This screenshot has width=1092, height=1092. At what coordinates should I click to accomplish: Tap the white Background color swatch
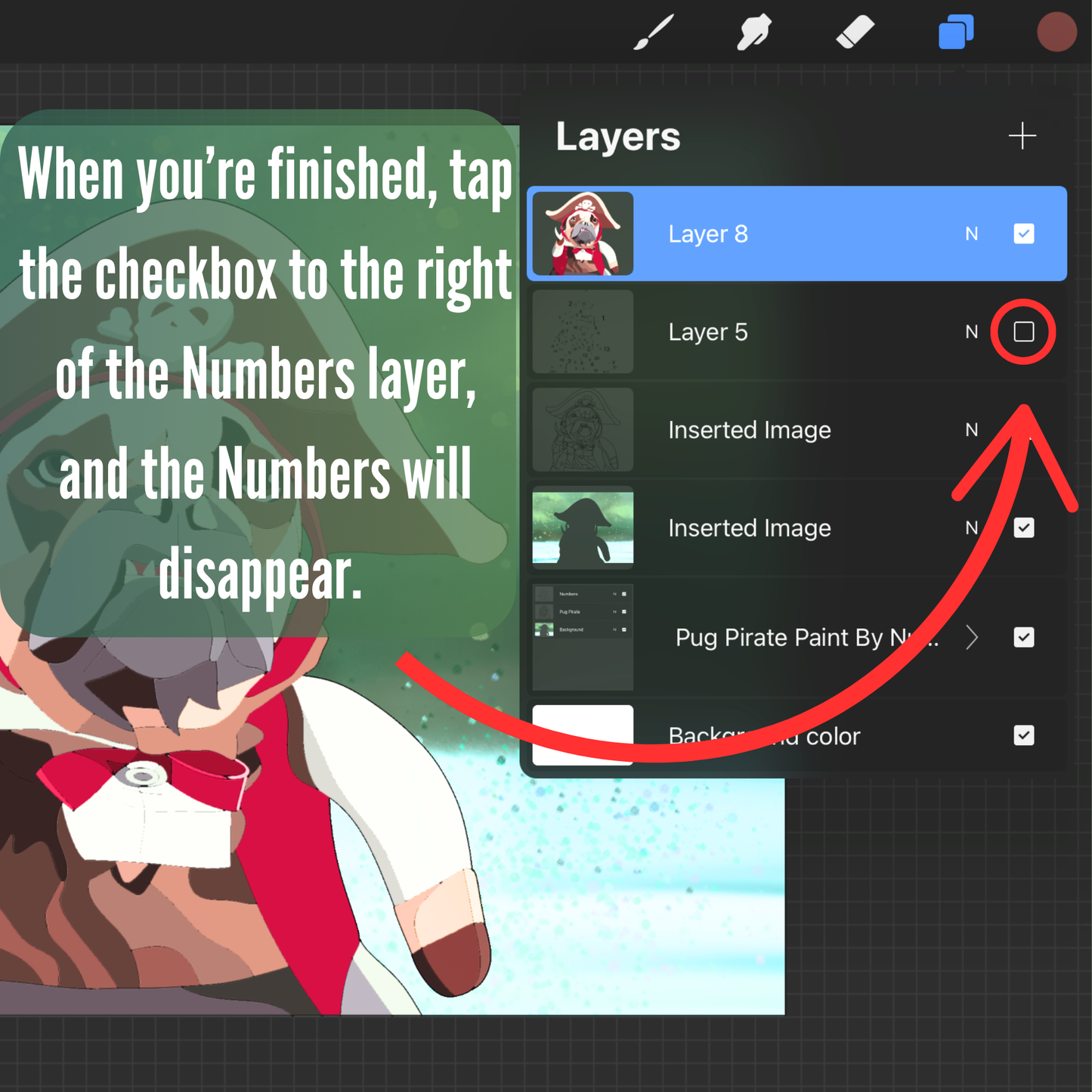(583, 734)
